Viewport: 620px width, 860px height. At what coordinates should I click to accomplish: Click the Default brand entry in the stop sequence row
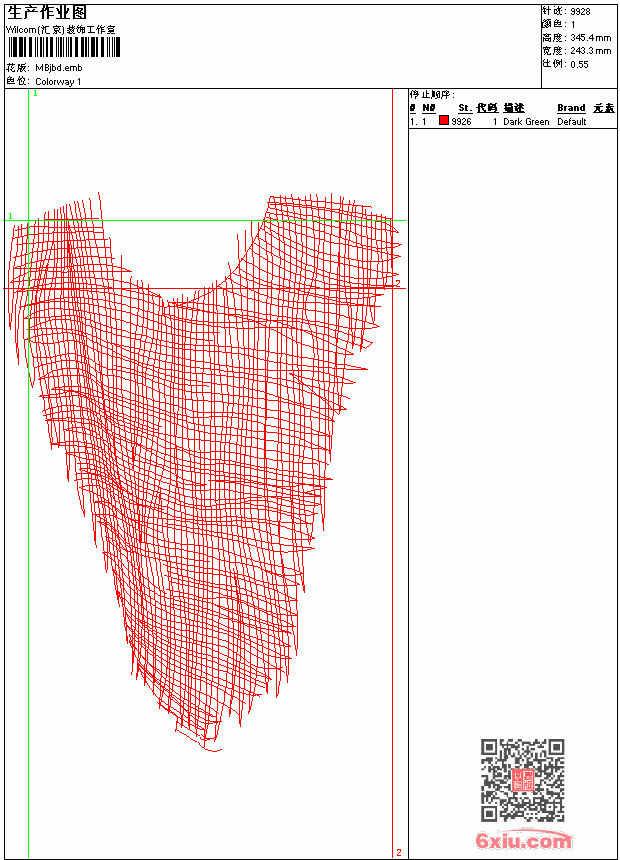pyautogui.click(x=572, y=122)
